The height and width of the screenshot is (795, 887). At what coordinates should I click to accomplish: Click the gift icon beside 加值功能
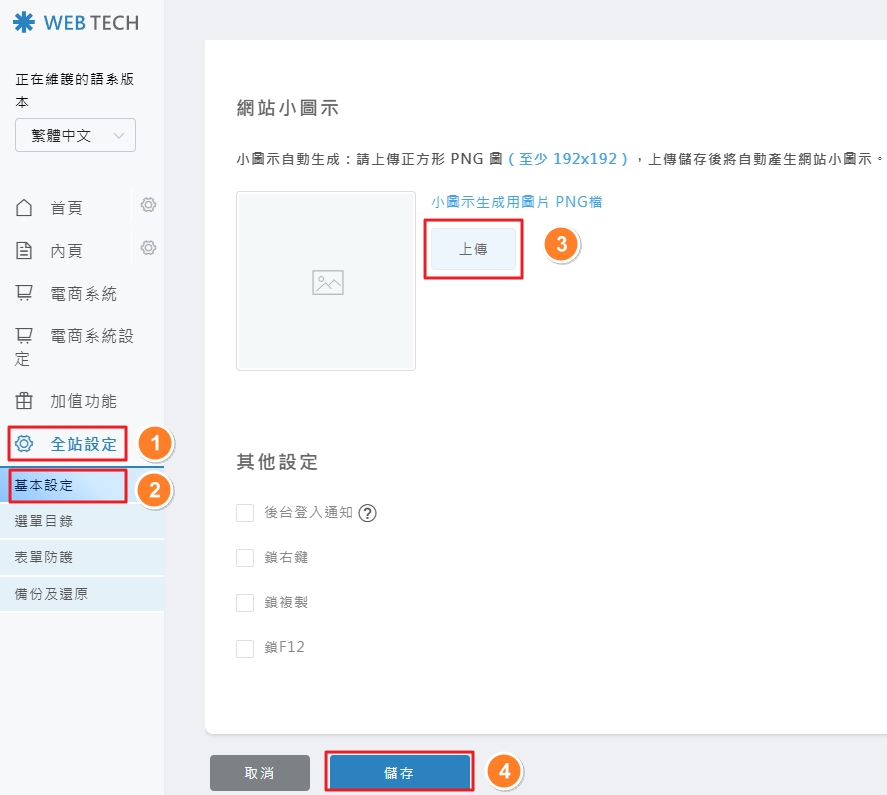(25, 401)
